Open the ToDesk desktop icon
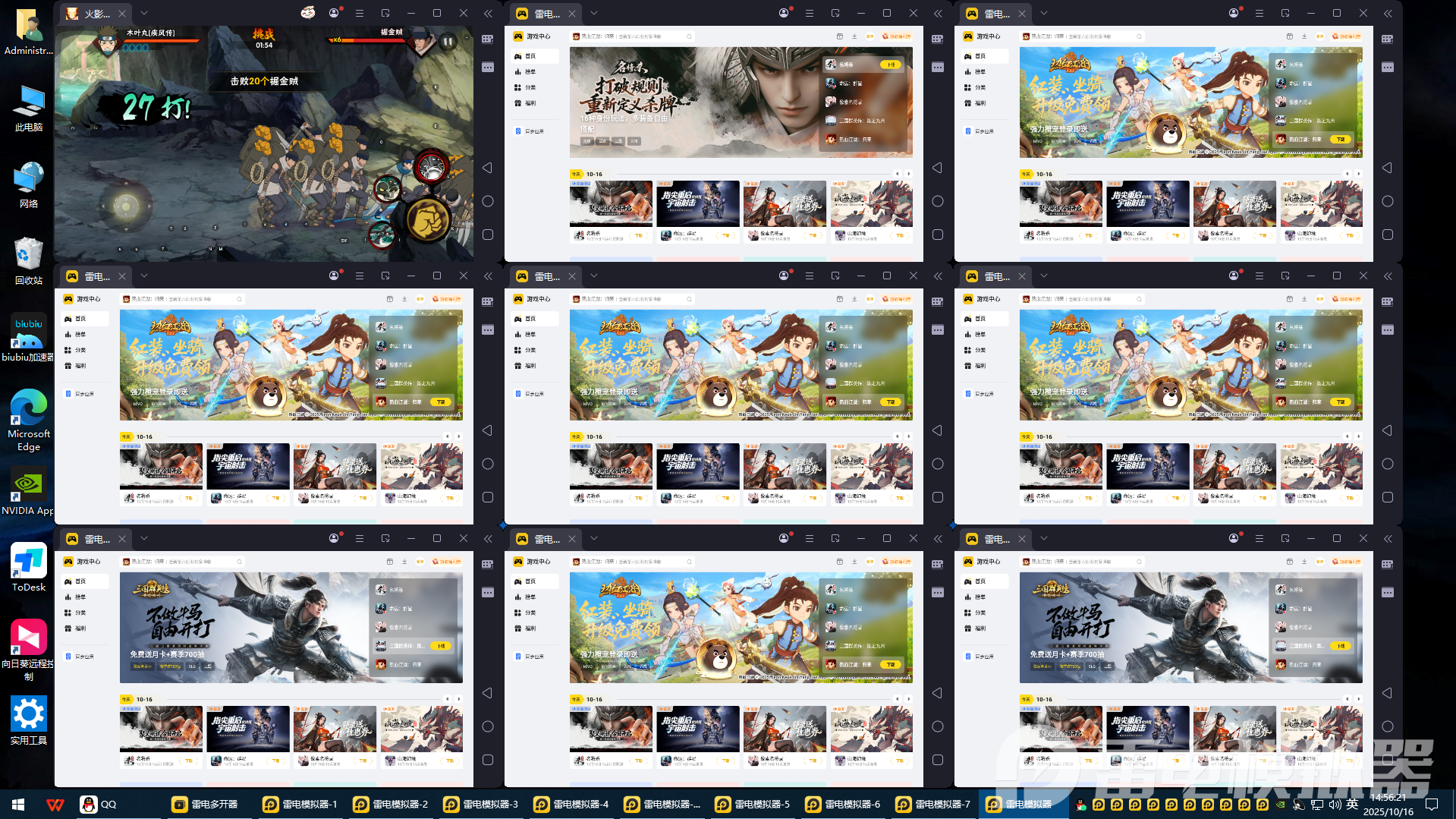This screenshot has height=819, width=1456. coord(29,568)
